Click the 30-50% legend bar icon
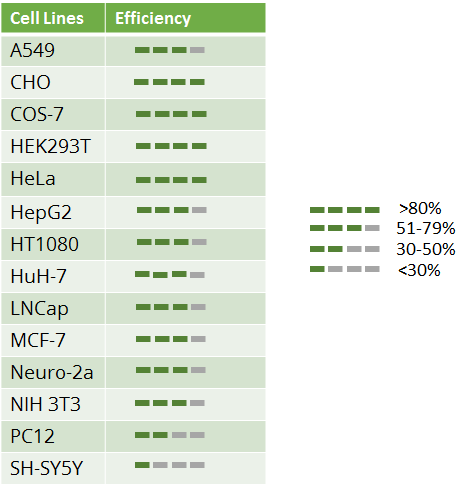The width and height of the screenshot is (467, 492). 345,249
